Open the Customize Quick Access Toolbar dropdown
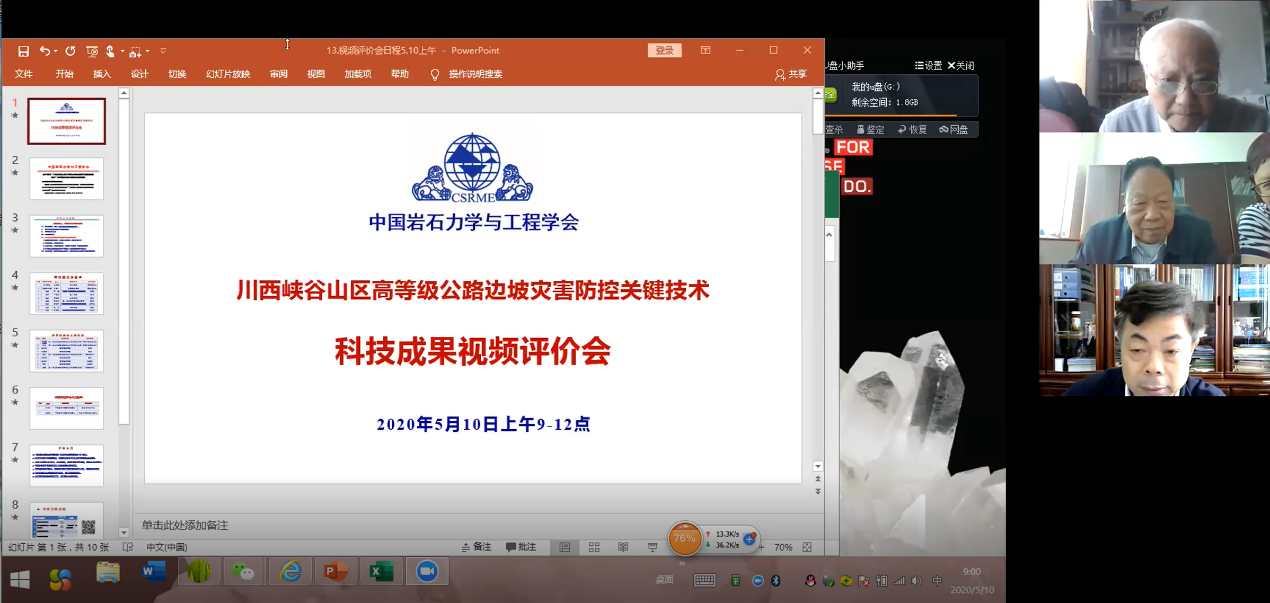1270x603 pixels. click(163, 51)
